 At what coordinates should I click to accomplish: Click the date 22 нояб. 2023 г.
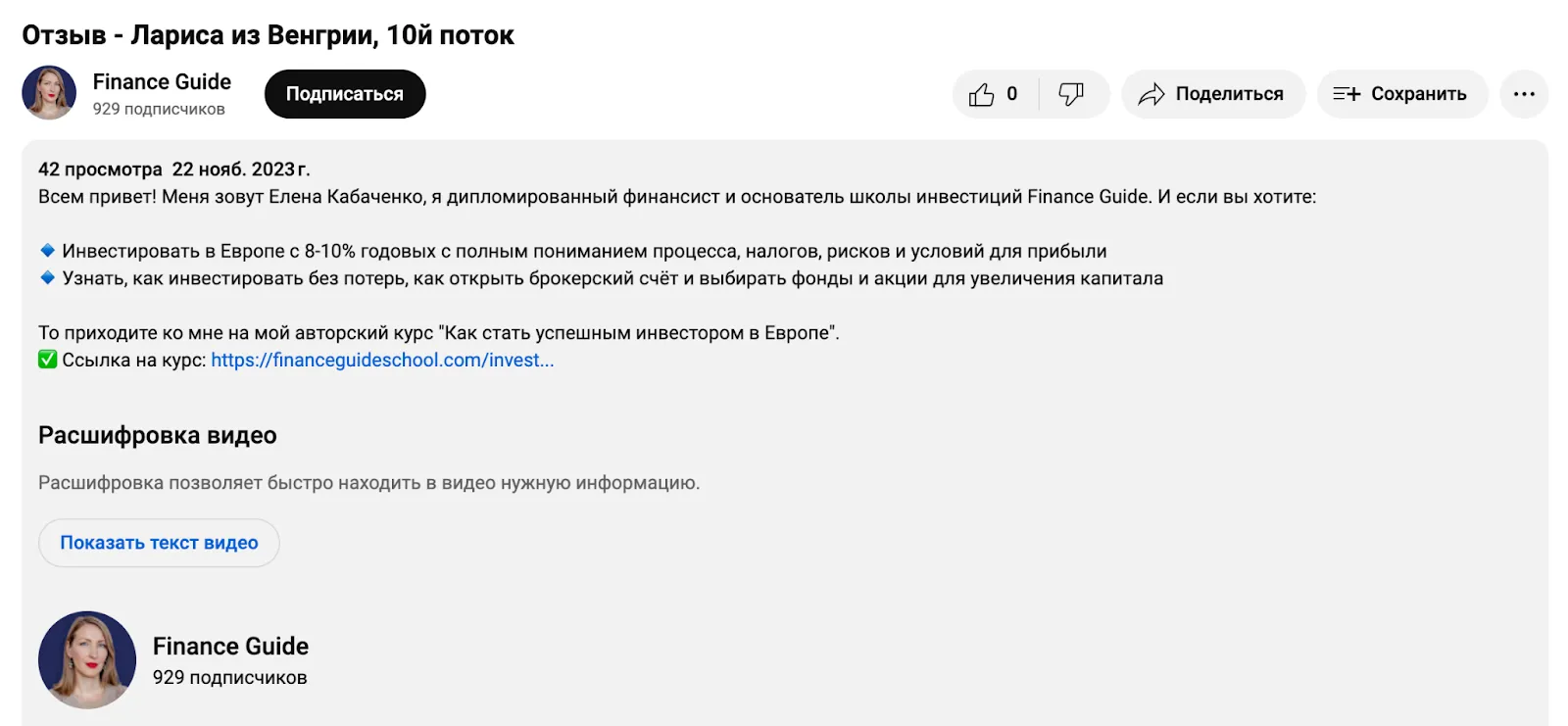(241, 169)
